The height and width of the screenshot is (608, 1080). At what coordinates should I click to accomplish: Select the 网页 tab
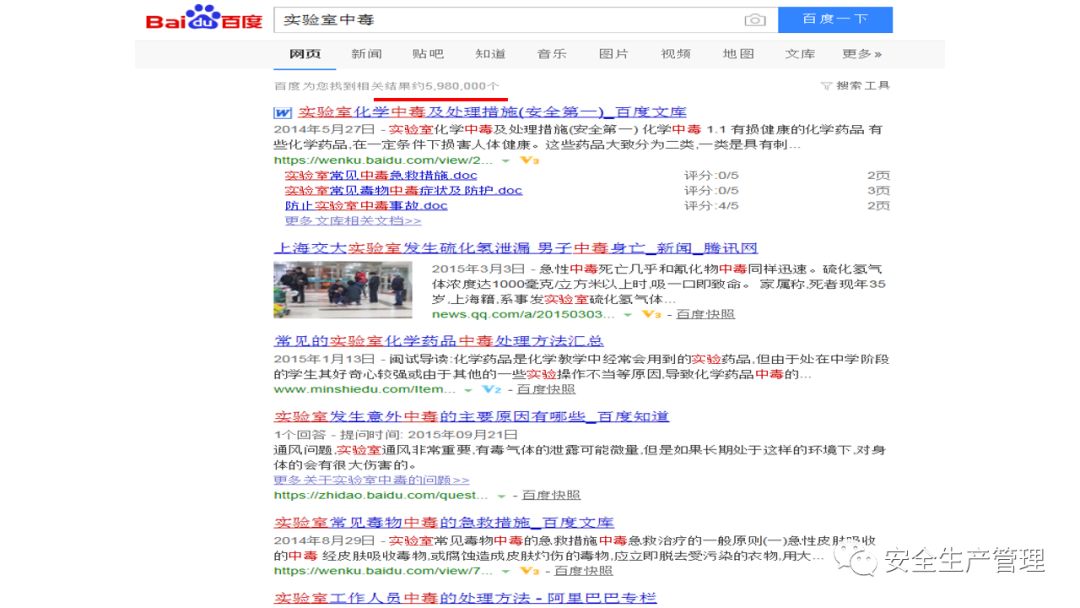[x=304, y=54]
